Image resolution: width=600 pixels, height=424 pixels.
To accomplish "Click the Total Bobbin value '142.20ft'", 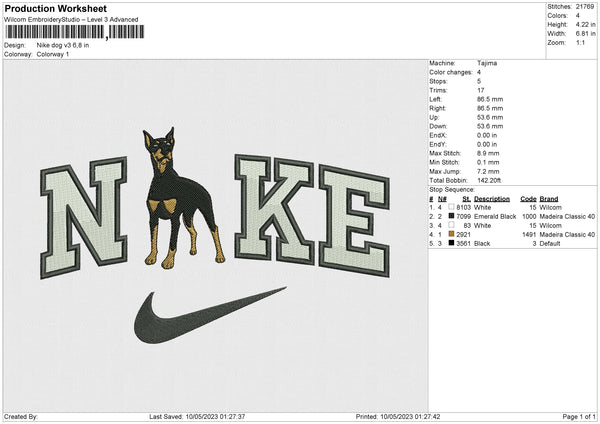I will pyautogui.click(x=489, y=180).
